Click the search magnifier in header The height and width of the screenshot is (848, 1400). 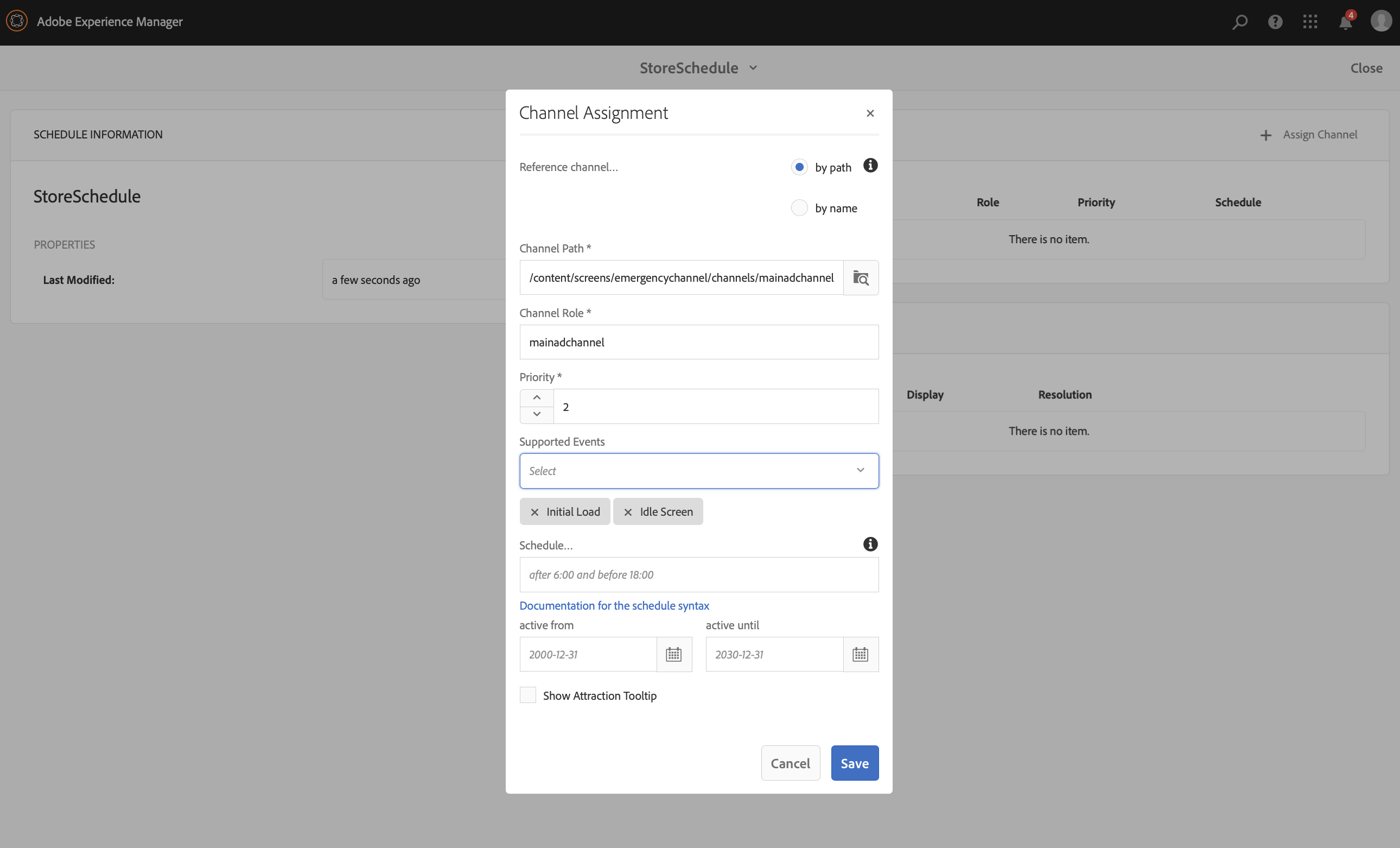[1240, 22]
